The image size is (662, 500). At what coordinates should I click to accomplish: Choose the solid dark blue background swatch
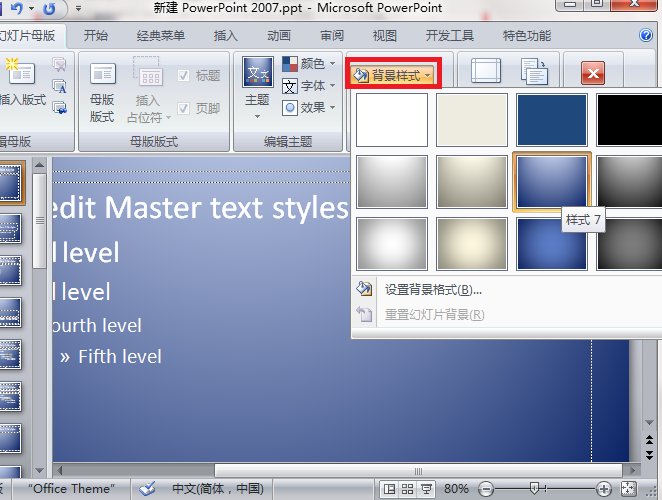click(552, 120)
